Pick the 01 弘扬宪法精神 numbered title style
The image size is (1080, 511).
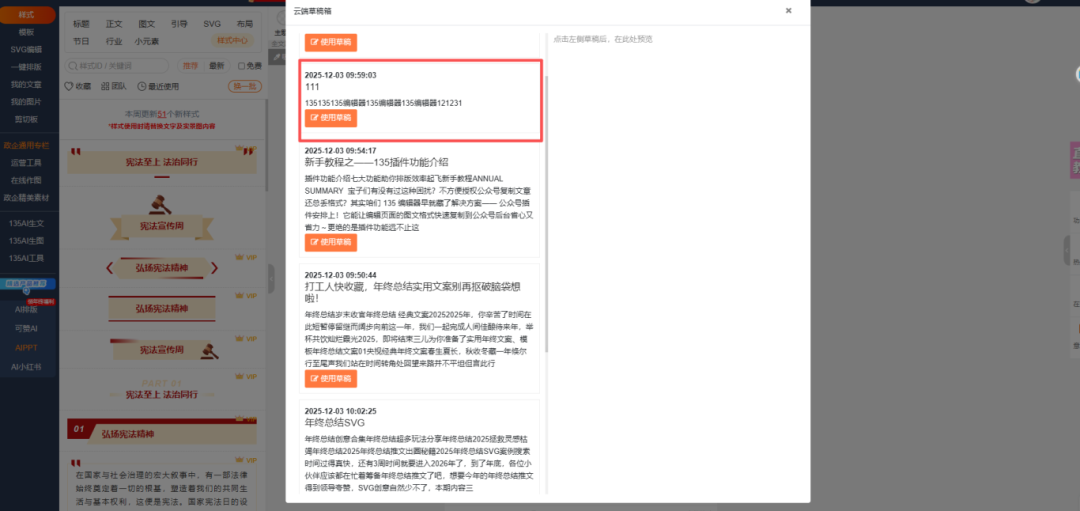(x=162, y=432)
